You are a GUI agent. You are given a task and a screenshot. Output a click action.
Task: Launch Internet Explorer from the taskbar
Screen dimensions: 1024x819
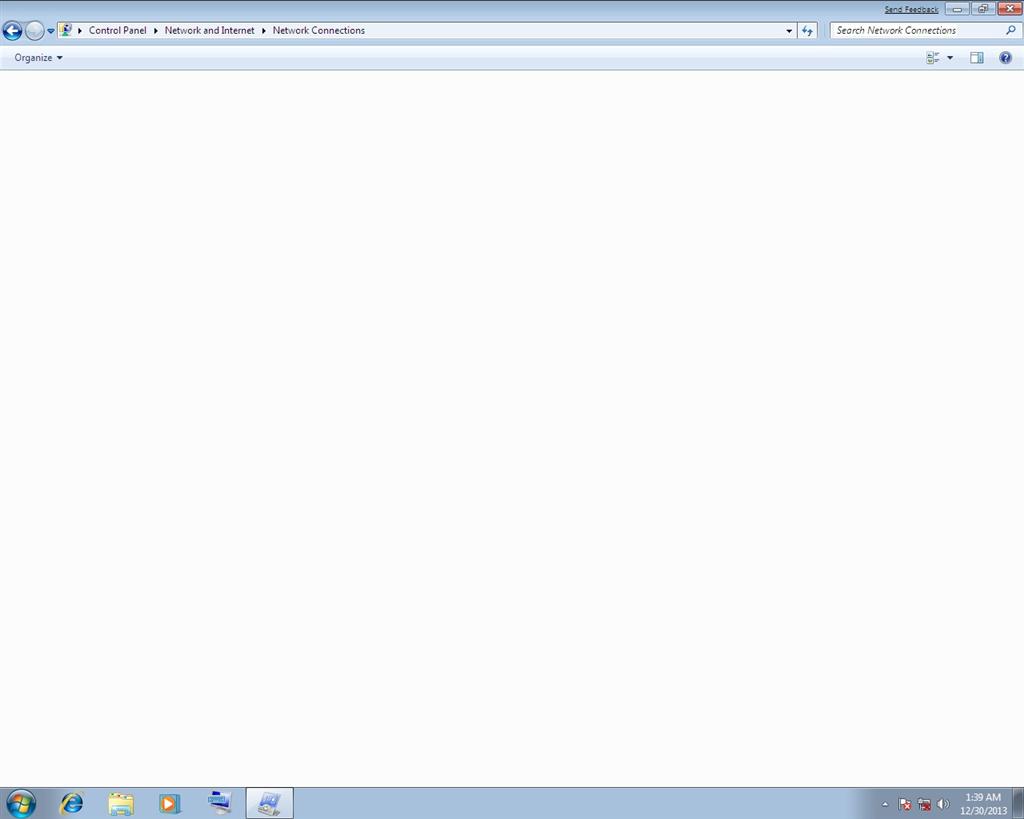pyautogui.click(x=72, y=803)
